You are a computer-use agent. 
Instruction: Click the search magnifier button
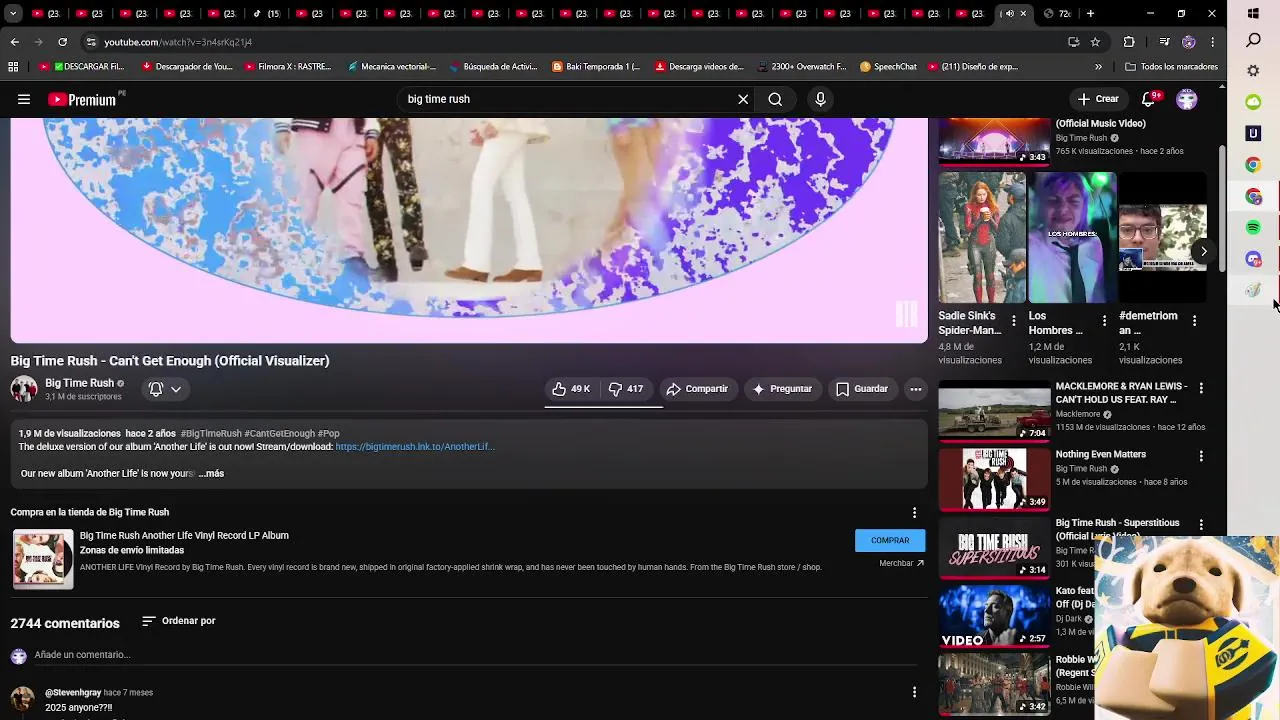[775, 99]
